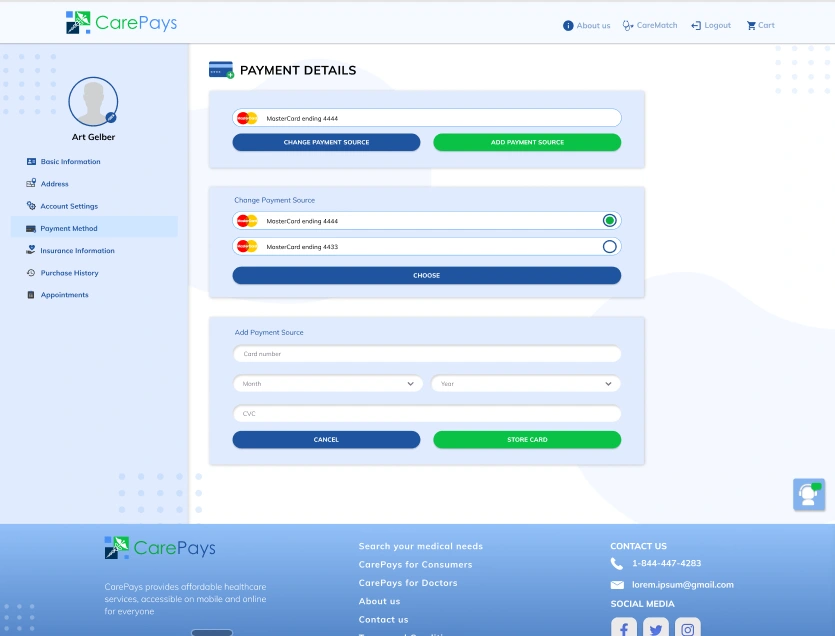
Task: Go to Basic Information section
Action: pos(70,161)
